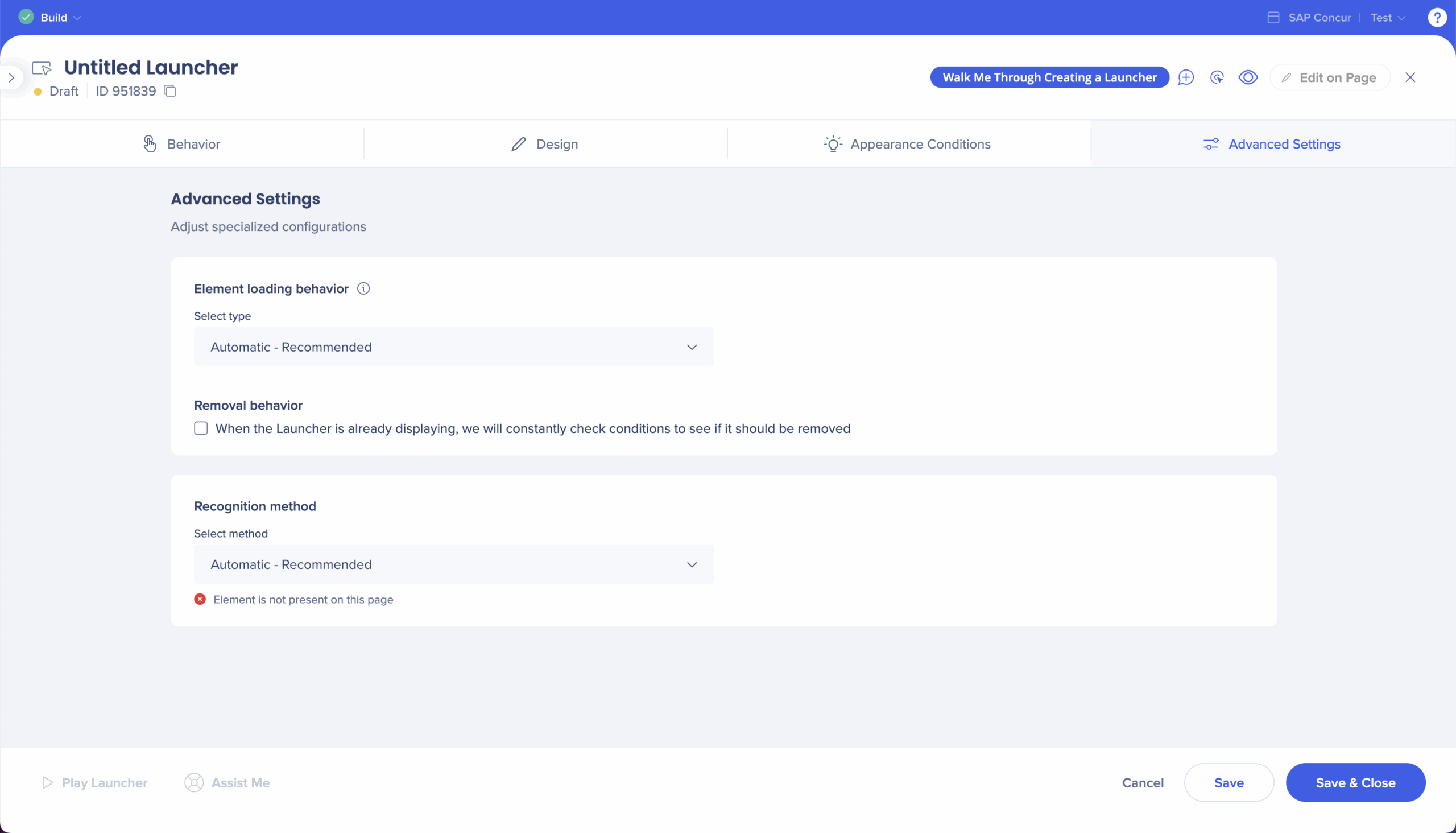Click the copy ID icon next to 951839
The height and width of the screenshot is (833, 1456).
point(170,91)
